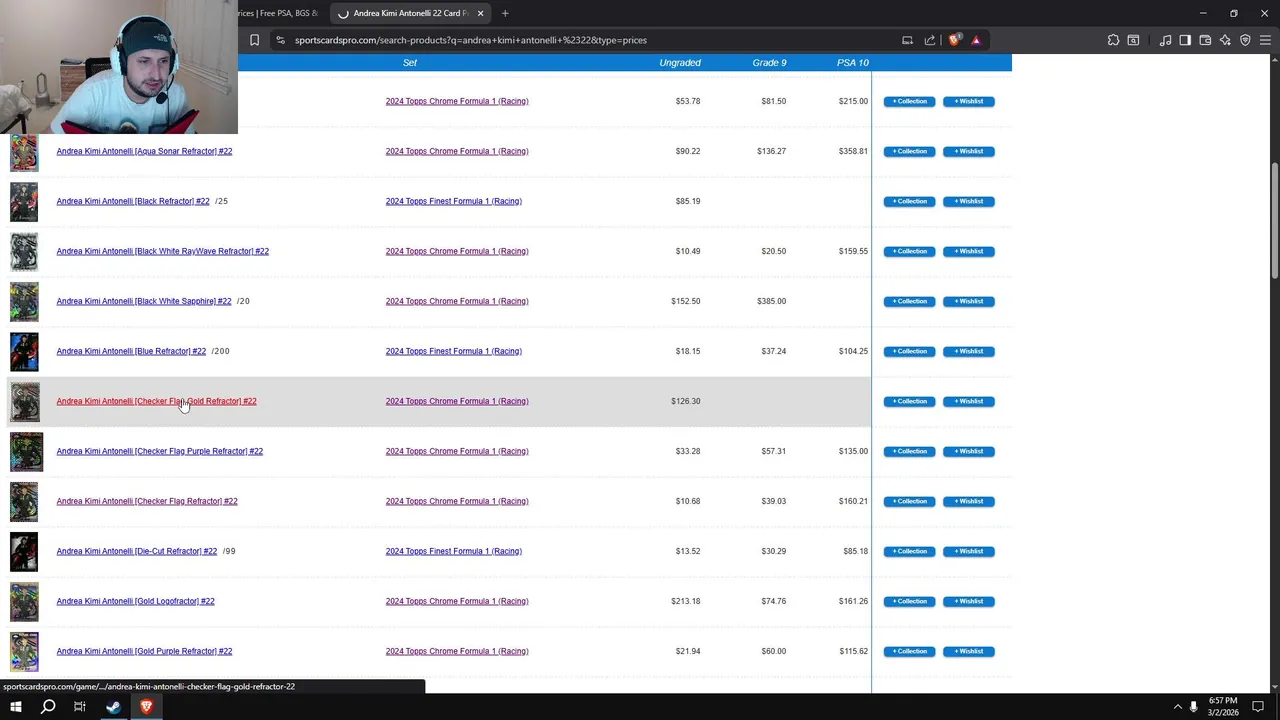1280x720 pixels.
Task: Open Blue Refractor #22 card link
Action: (x=131, y=351)
